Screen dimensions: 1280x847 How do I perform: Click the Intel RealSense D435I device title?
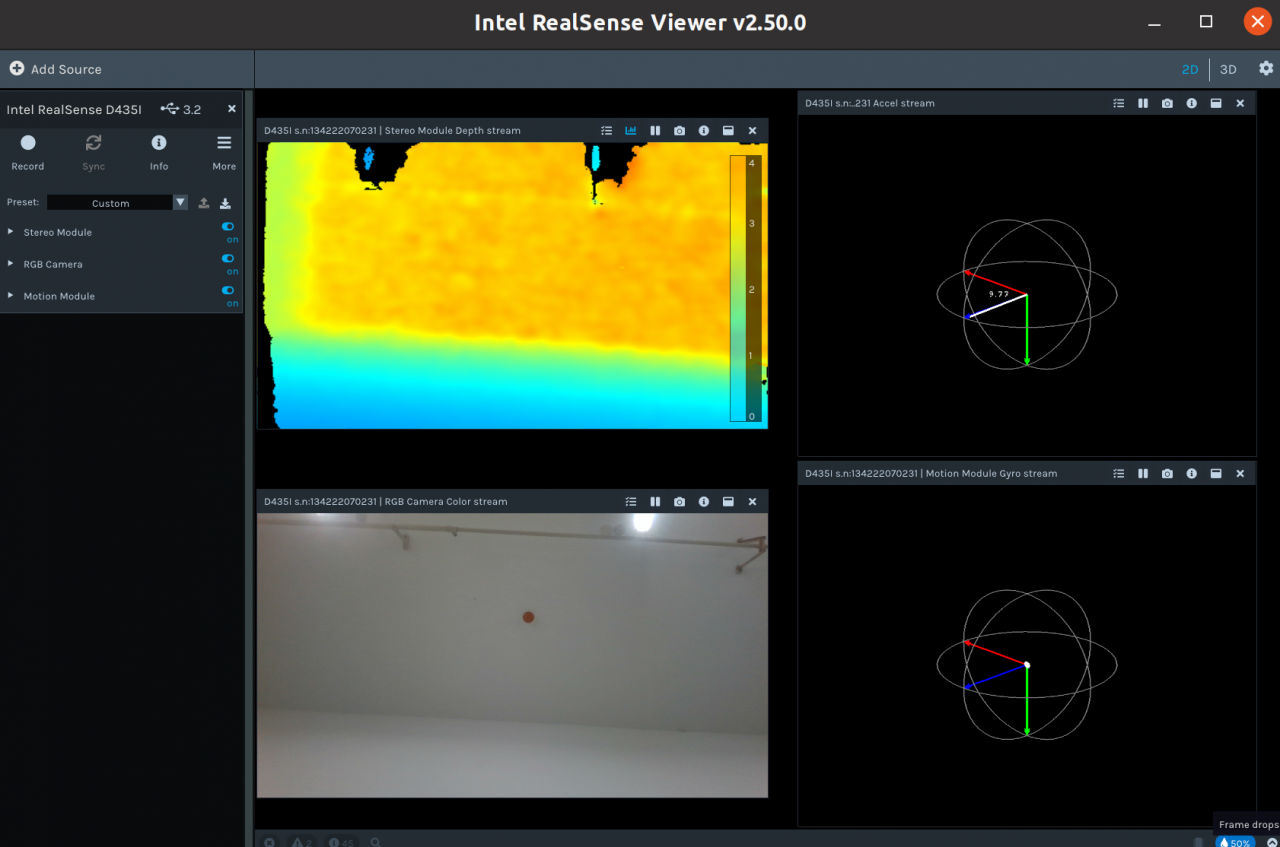[74, 109]
